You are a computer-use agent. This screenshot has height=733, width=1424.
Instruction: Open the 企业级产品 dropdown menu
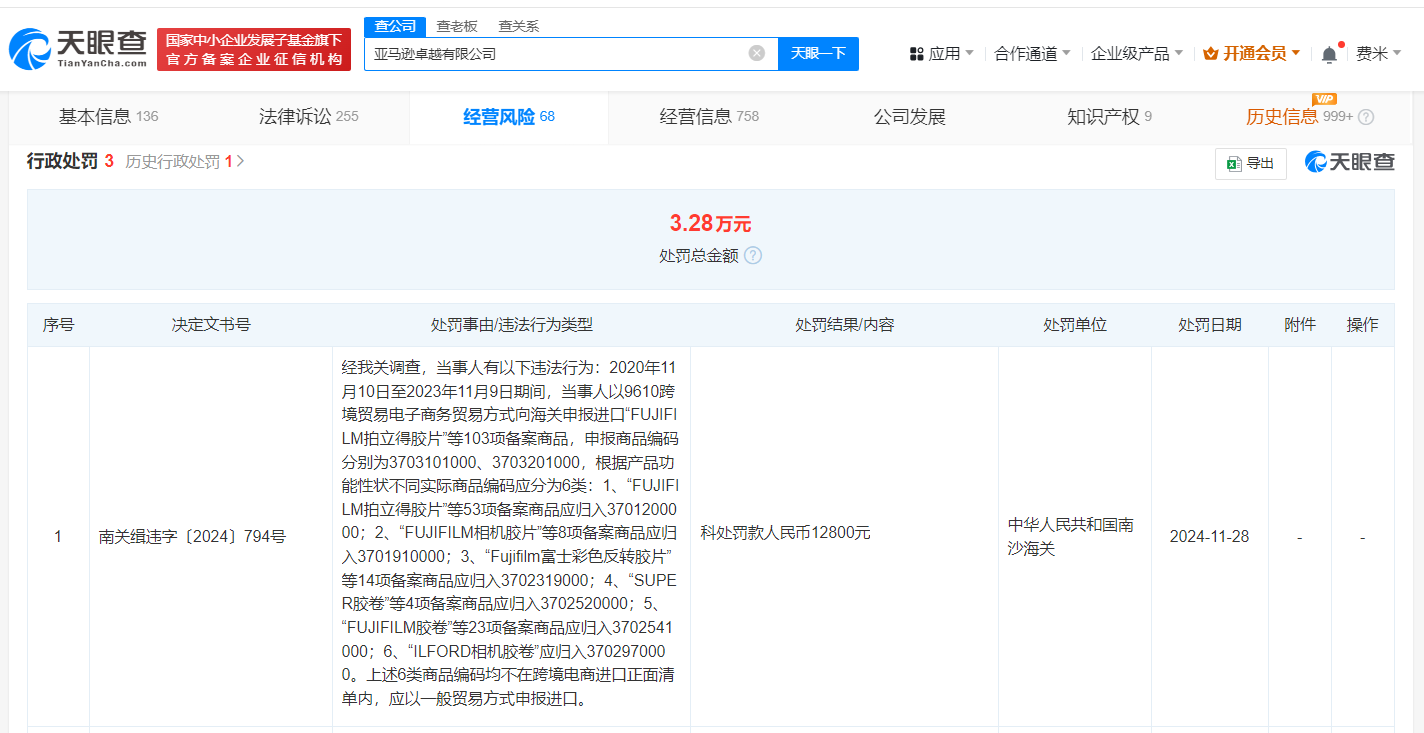tap(1136, 54)
